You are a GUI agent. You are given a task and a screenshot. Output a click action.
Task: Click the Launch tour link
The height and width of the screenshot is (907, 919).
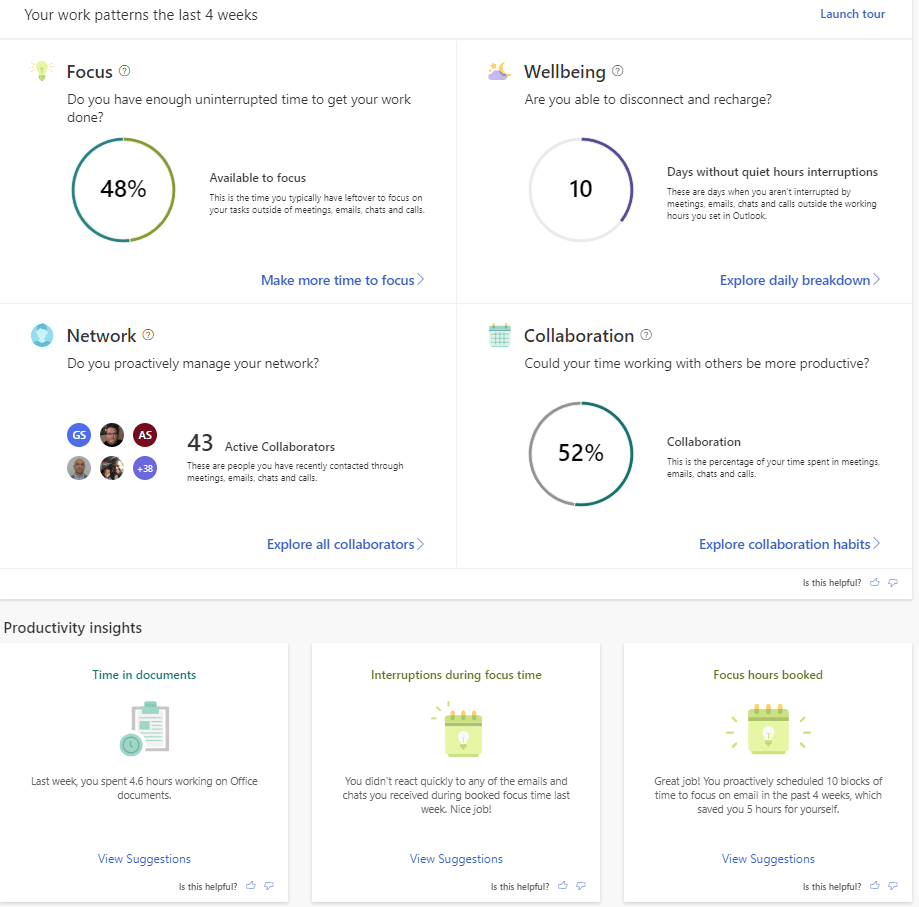[852, 14]
